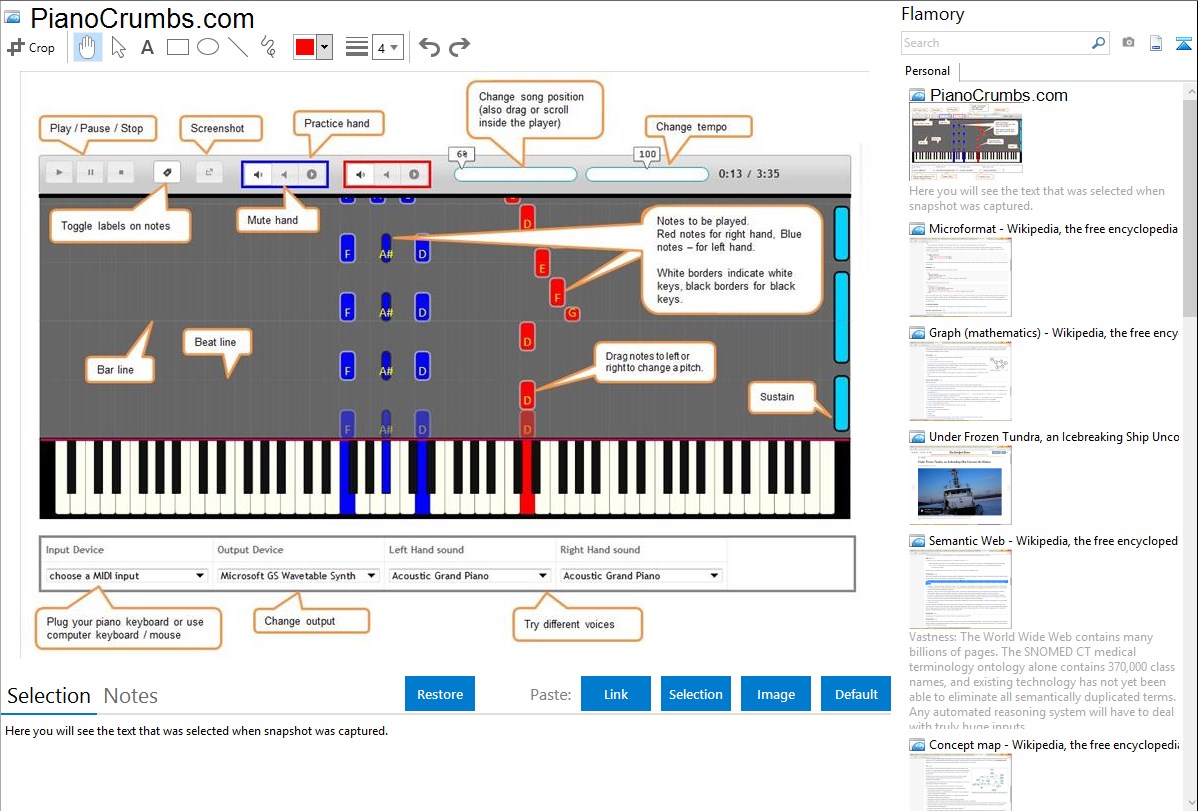Open the Microformat Wikipedia snapshot thumbnail
The height and width of the screenshot is (811, 1198).
(960, 277)
